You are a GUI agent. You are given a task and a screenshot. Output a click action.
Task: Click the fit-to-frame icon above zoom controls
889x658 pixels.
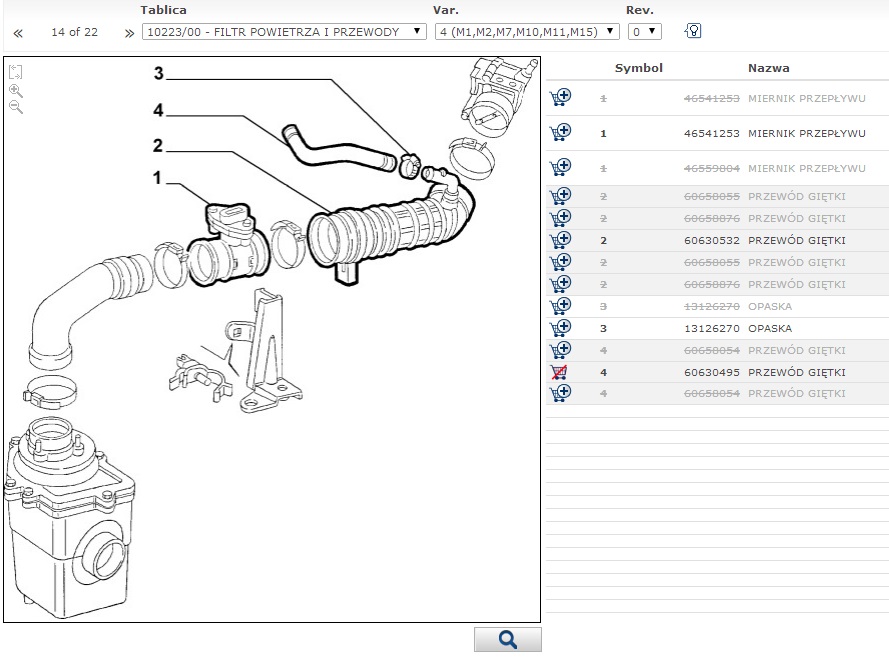15,72
